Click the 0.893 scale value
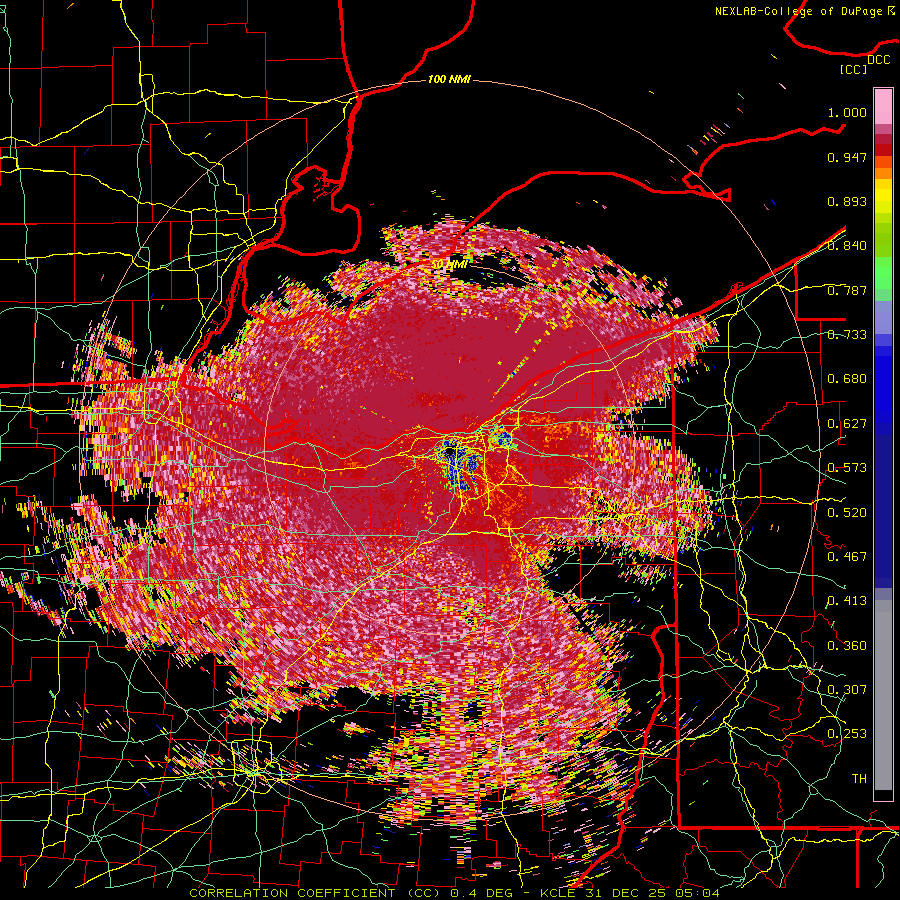Image resolution: width=900 pixels, height=900 pixels. 847,201
